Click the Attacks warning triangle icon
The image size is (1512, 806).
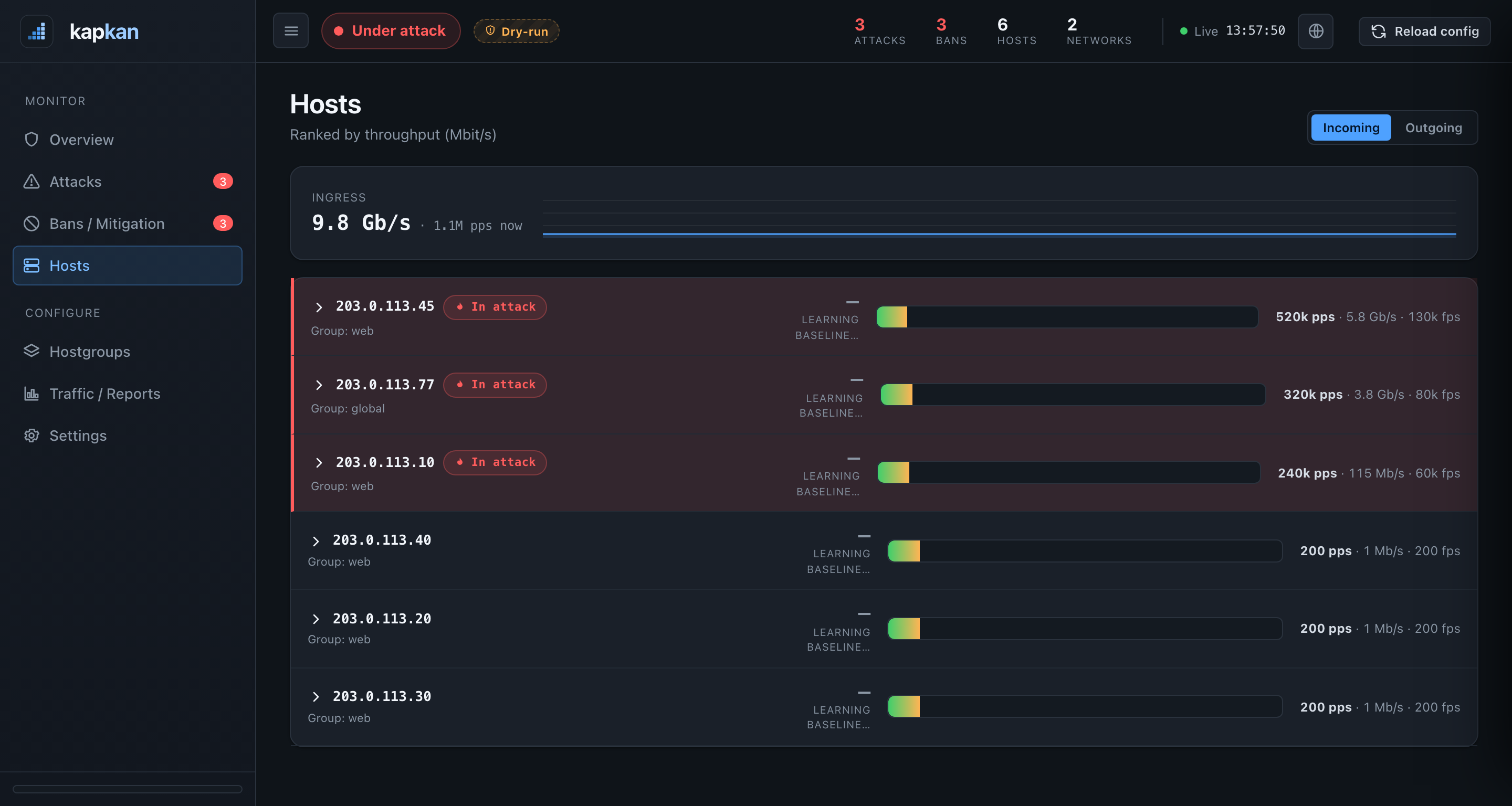(x=31, y=182)
